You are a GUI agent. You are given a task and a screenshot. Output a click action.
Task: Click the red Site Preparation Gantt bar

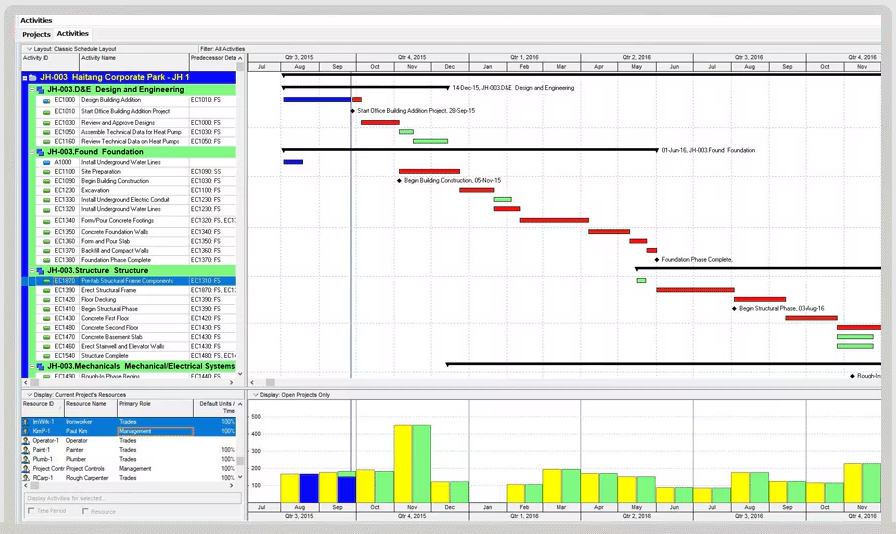pyautogui.click(x=429, y=172)
